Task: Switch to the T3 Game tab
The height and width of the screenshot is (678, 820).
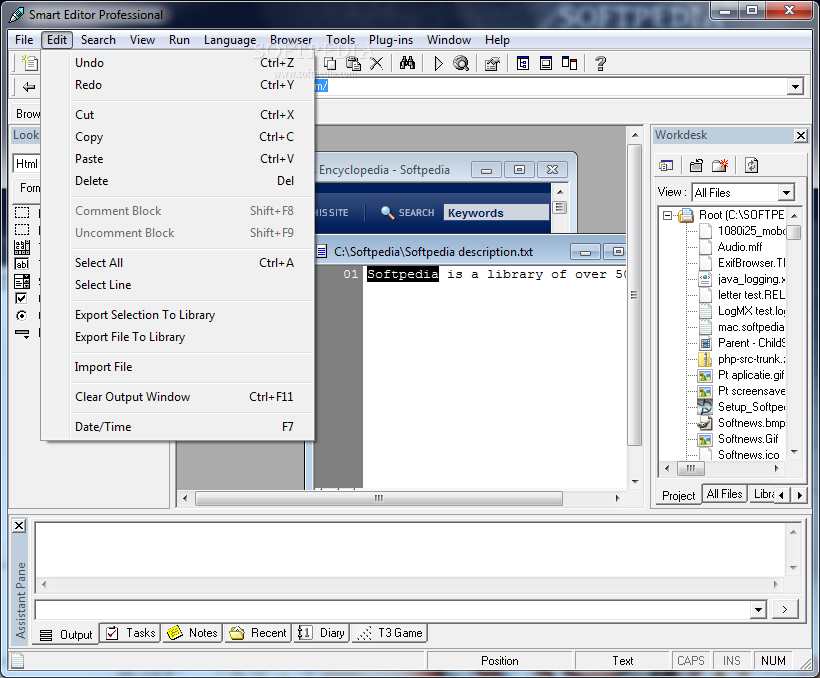Action: (389, 633)
